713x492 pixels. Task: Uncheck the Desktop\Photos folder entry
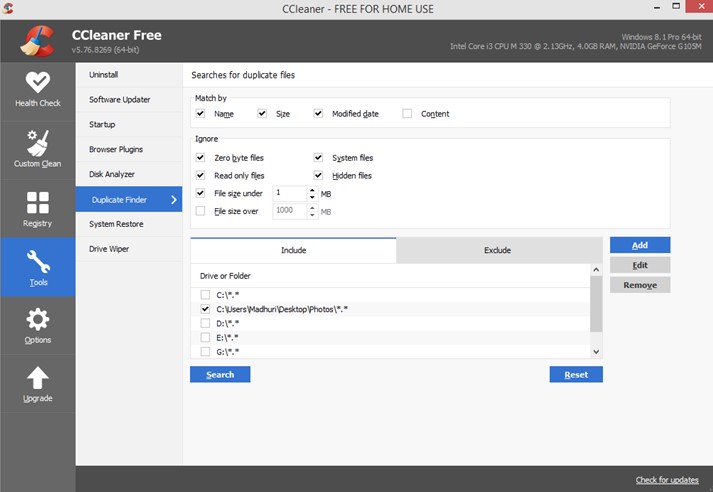point(205,309)
